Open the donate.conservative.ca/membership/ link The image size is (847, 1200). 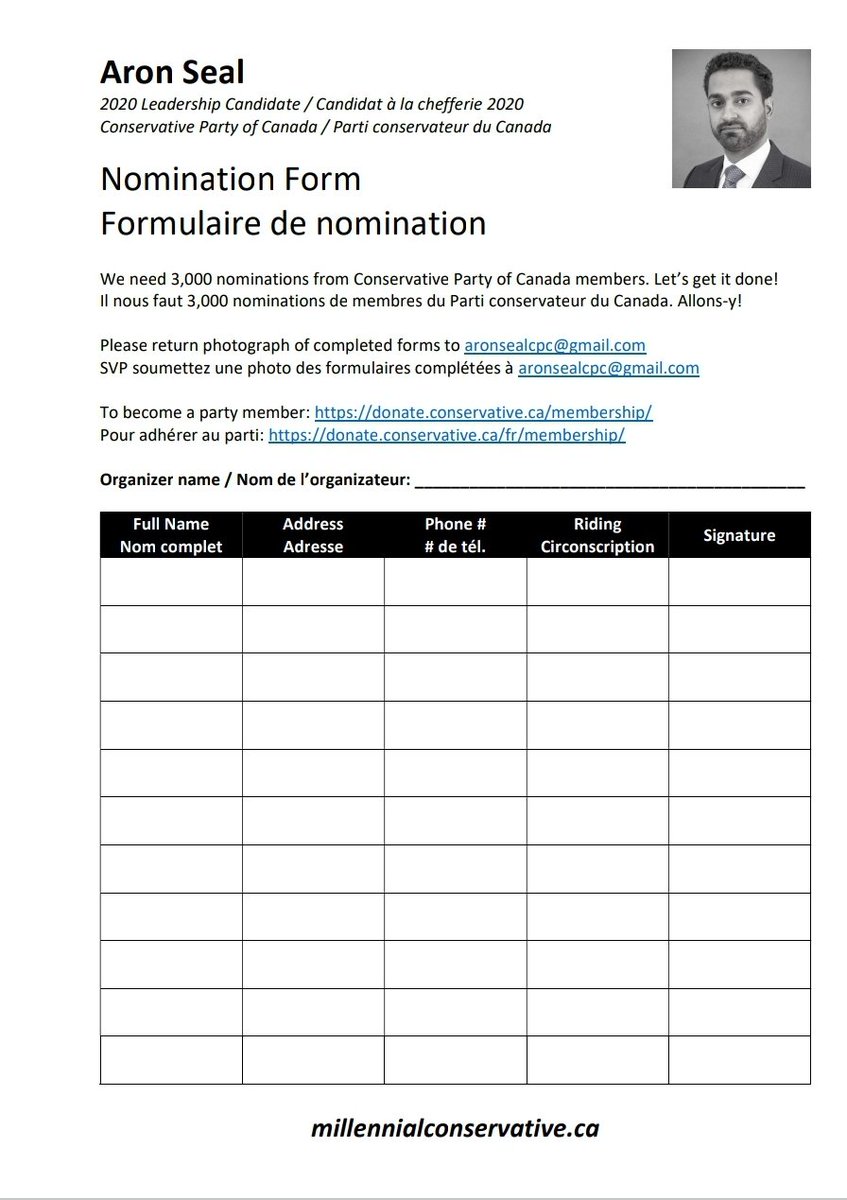pos(484,412)
